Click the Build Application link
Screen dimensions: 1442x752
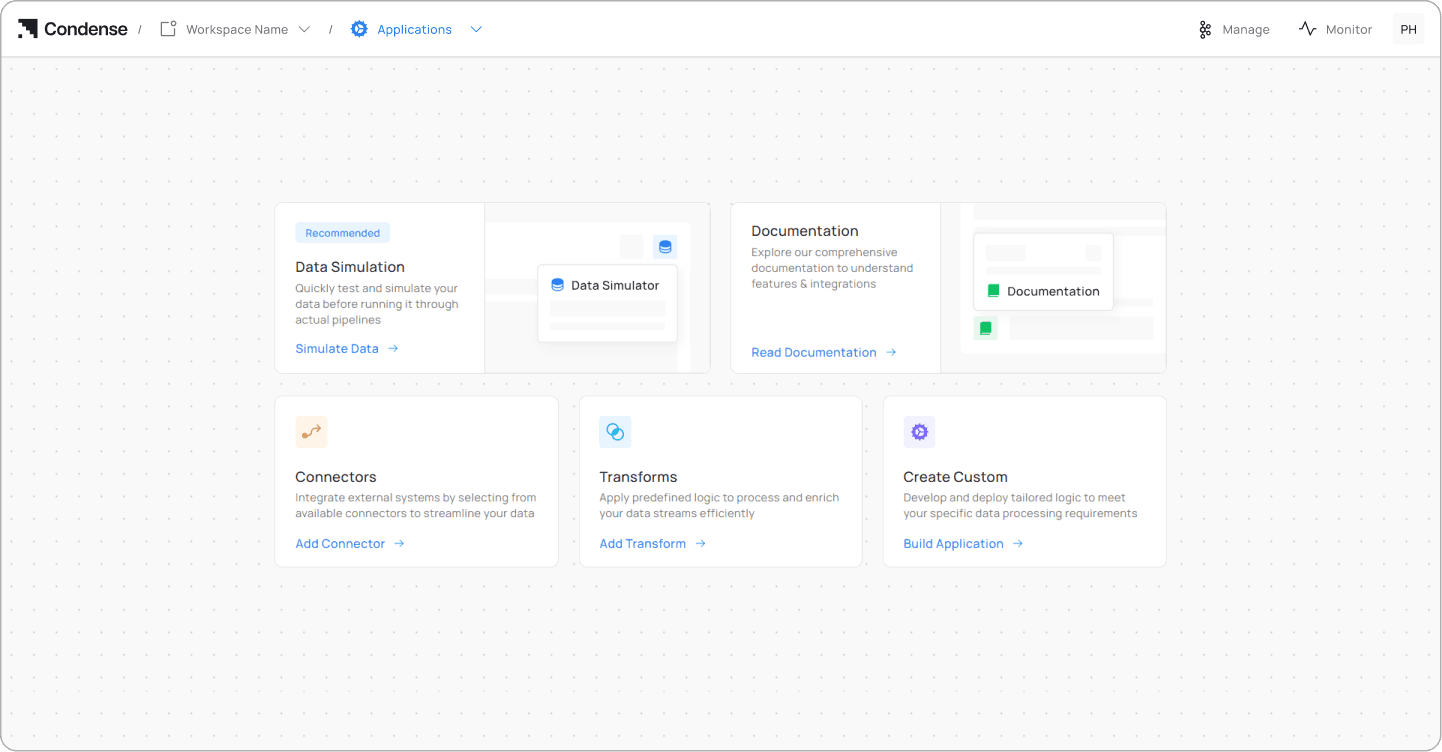pyautogui.click(x=953, y=544)
